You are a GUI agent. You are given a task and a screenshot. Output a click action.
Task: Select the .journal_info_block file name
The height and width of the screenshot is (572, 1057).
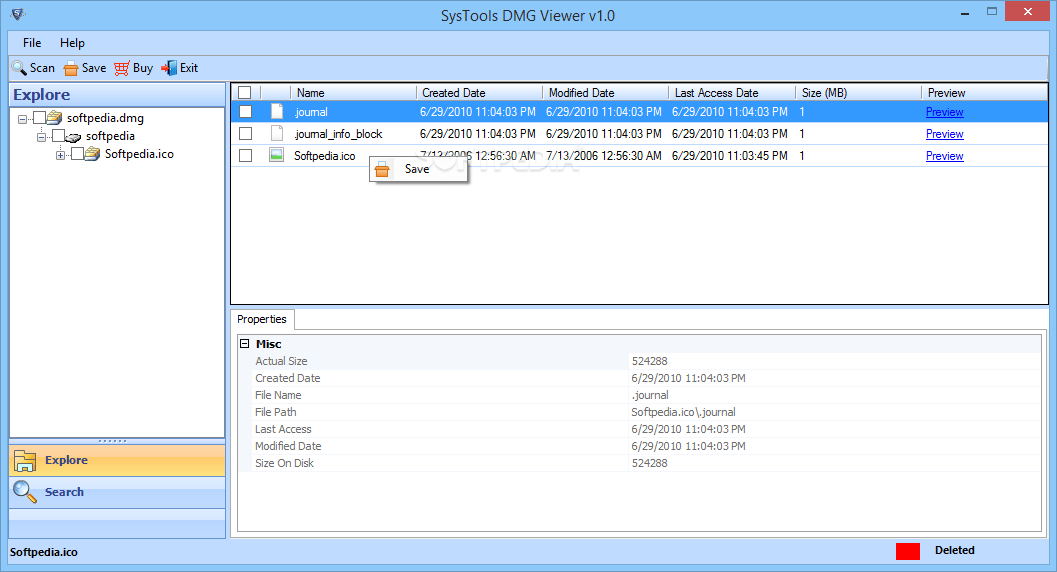point(338,134)
